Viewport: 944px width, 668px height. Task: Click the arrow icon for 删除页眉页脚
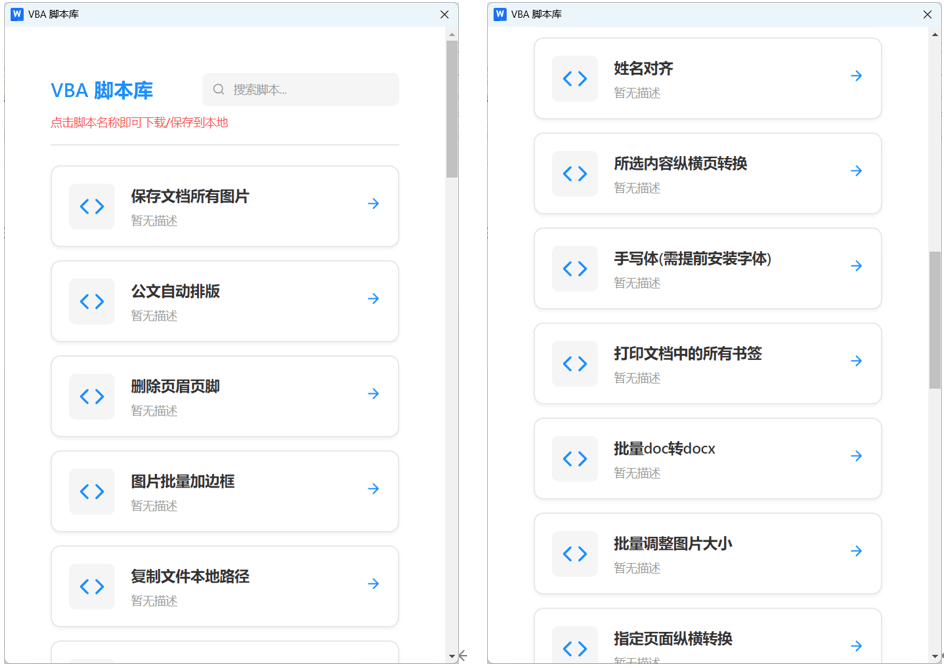pyautogui.click(x=373, y=394)
